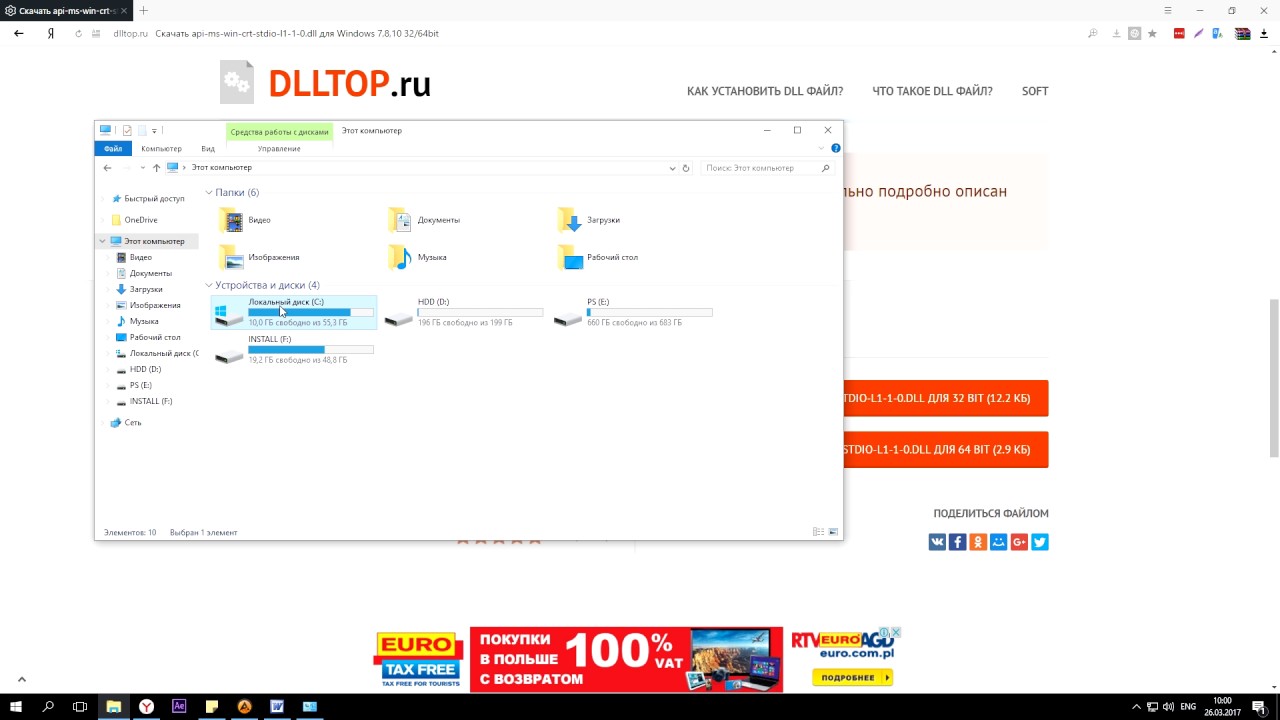The width and height of the screenshot is (1280, 720).
Task: Click the Windows Start button
Action: [x=15, y=706]
